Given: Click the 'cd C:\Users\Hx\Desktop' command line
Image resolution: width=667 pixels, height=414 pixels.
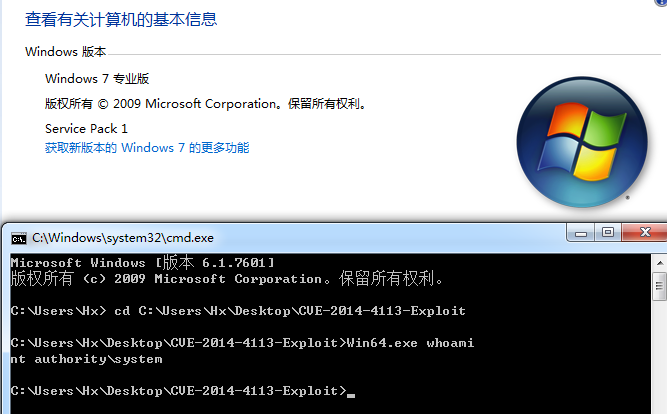Looking at the screenshot, I should [x=238, y=311].
